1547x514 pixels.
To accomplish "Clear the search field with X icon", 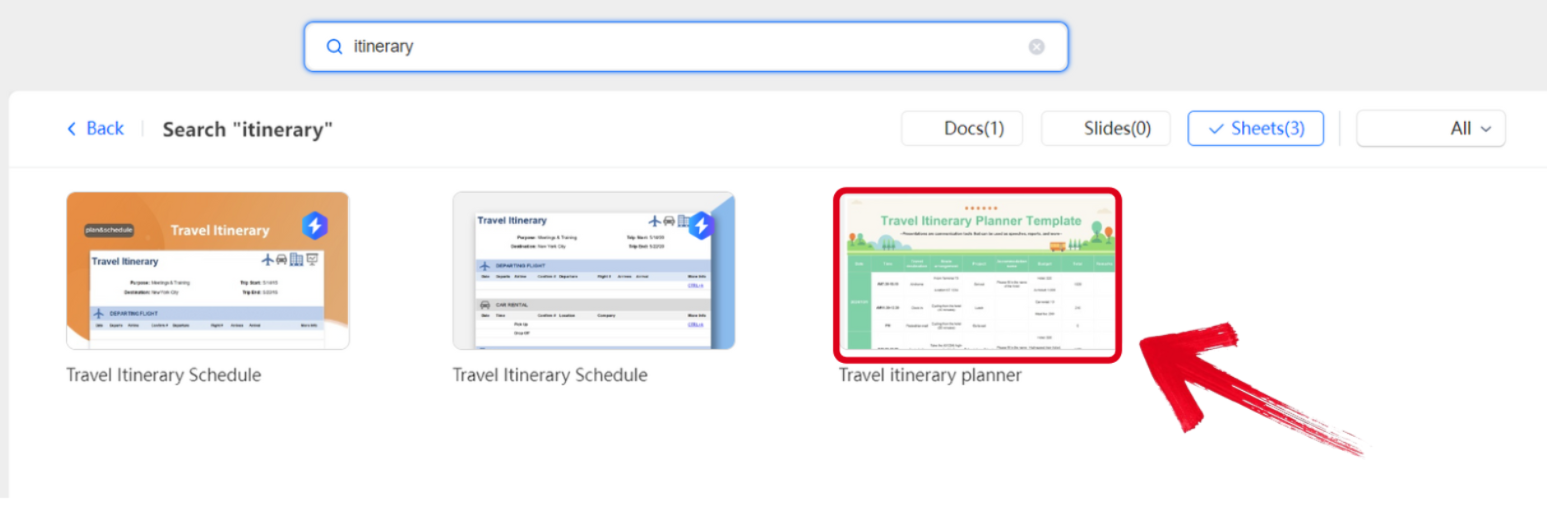I will [x=1037, y=47].
